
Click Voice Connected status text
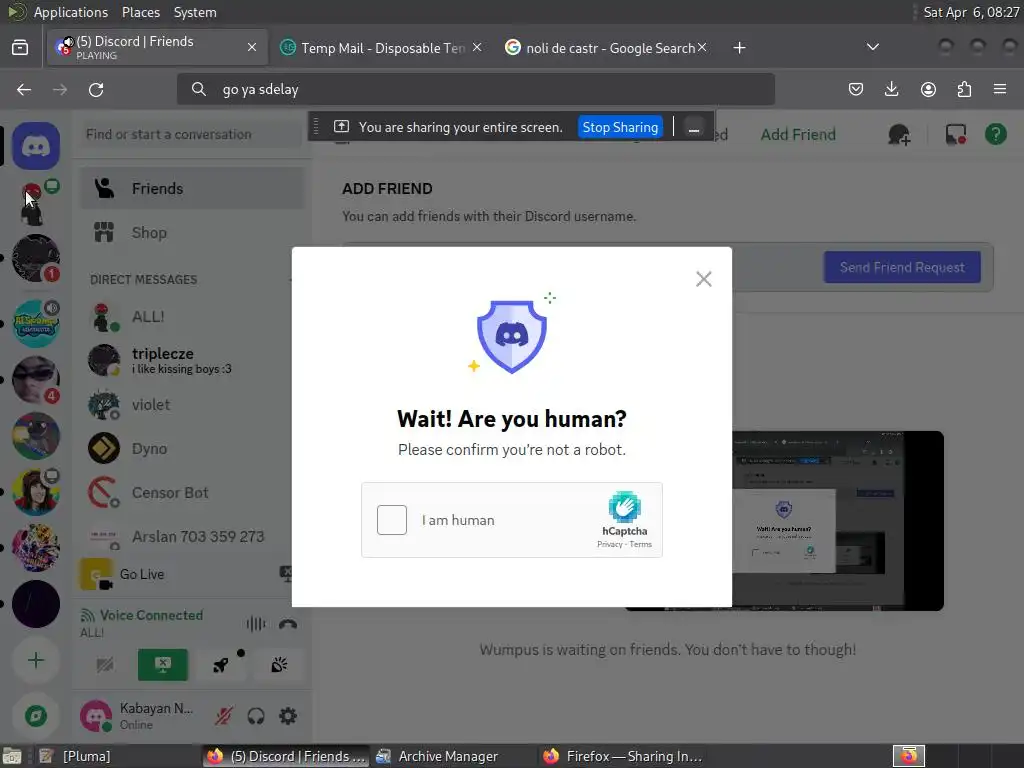click(x=151, y=615)
